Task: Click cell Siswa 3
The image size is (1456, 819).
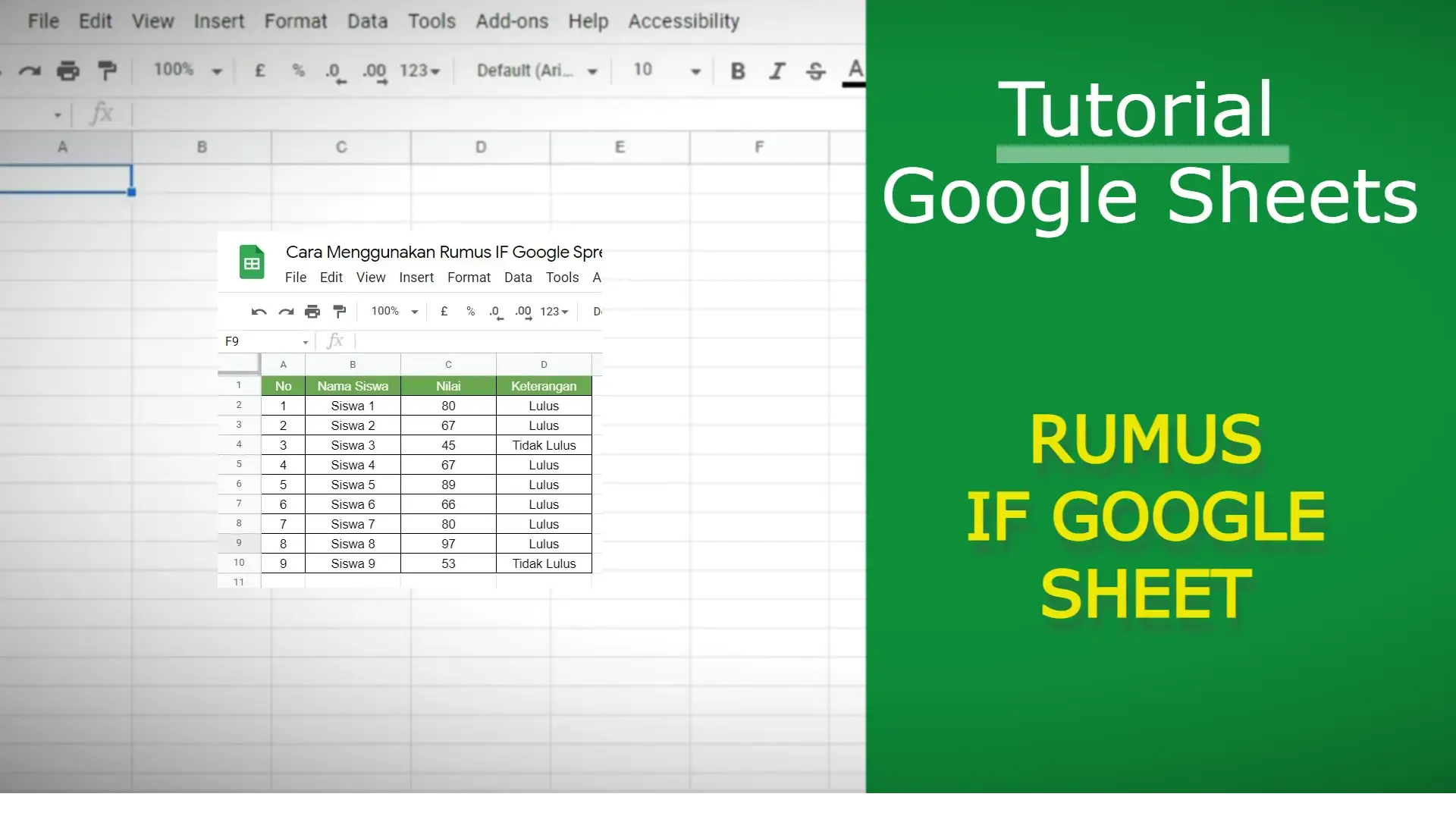Action: [353, 445]
